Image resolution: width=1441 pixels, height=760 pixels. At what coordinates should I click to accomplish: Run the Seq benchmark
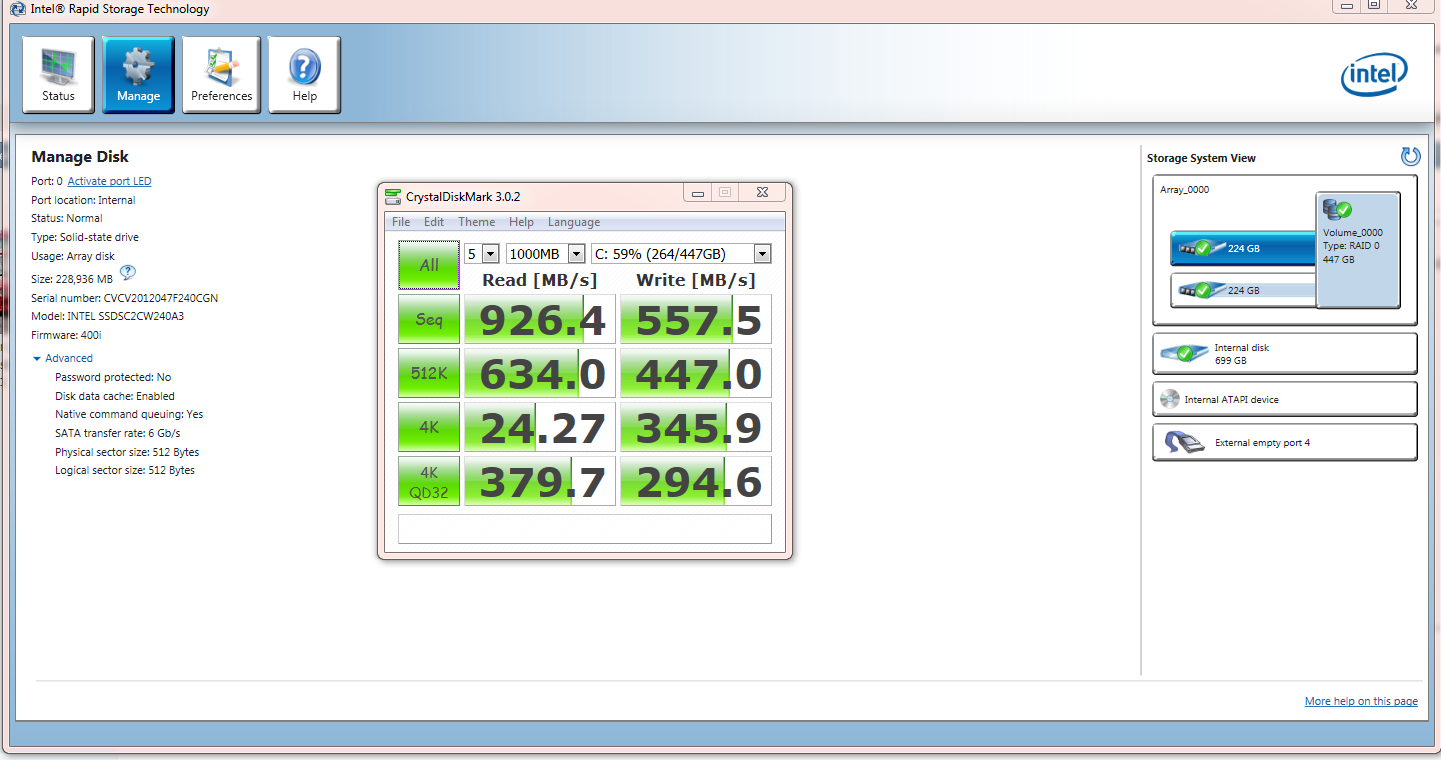tap(429, 319)
